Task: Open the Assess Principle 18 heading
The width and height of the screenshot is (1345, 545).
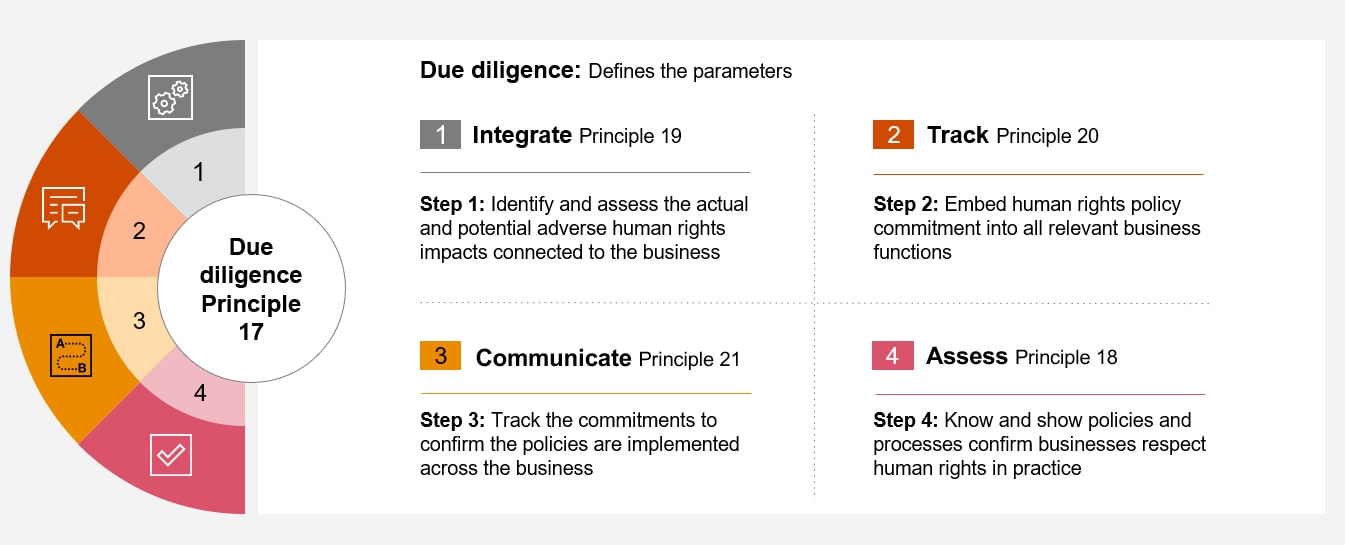Action: [x=1021, y=357]
